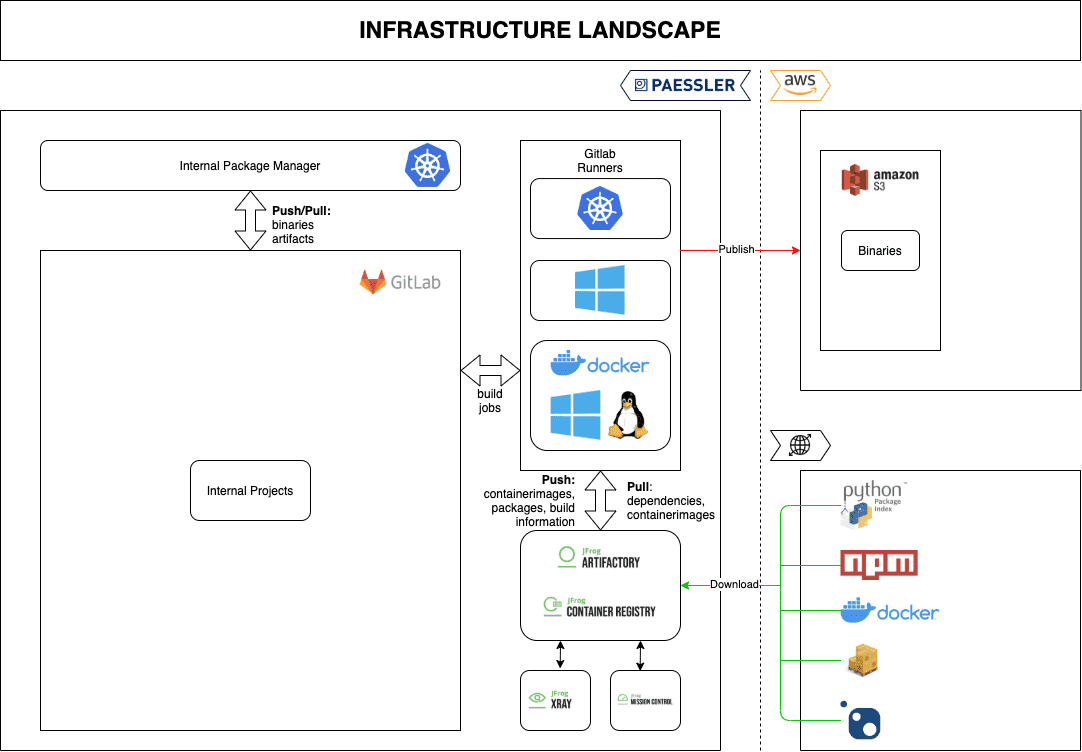
Task: Select the Internal Projects box
Action: pyautogui.click(x=250, y=491)
